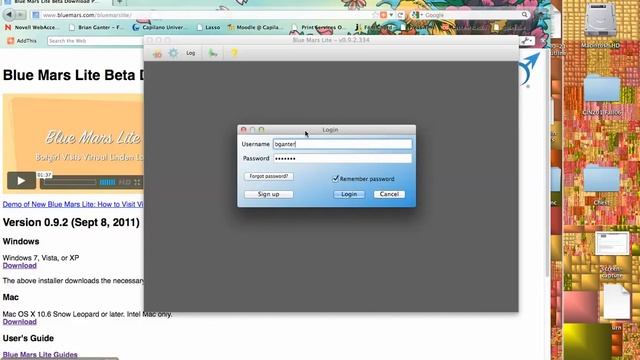Viewport: 640px width, 360px height.
Task: Click the video fullscreen icon
Action: 138,182
